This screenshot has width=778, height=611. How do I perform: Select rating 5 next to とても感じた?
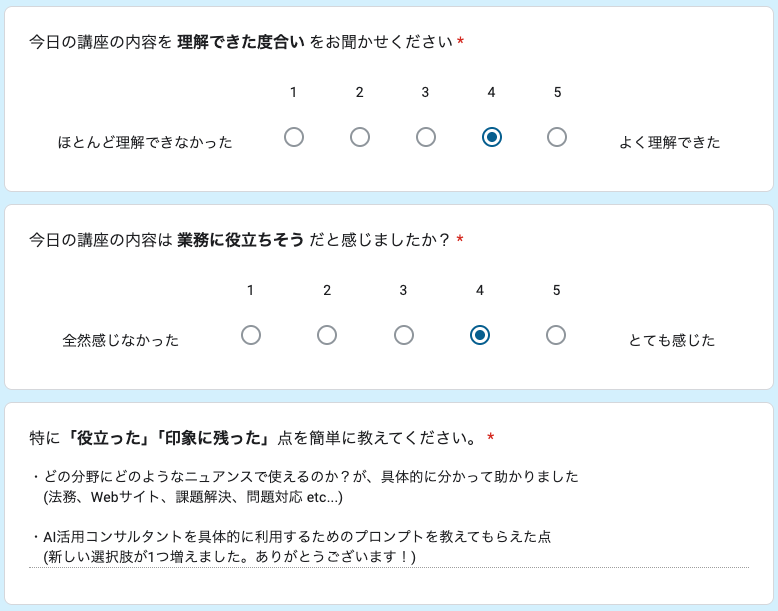tap(556, 335)
